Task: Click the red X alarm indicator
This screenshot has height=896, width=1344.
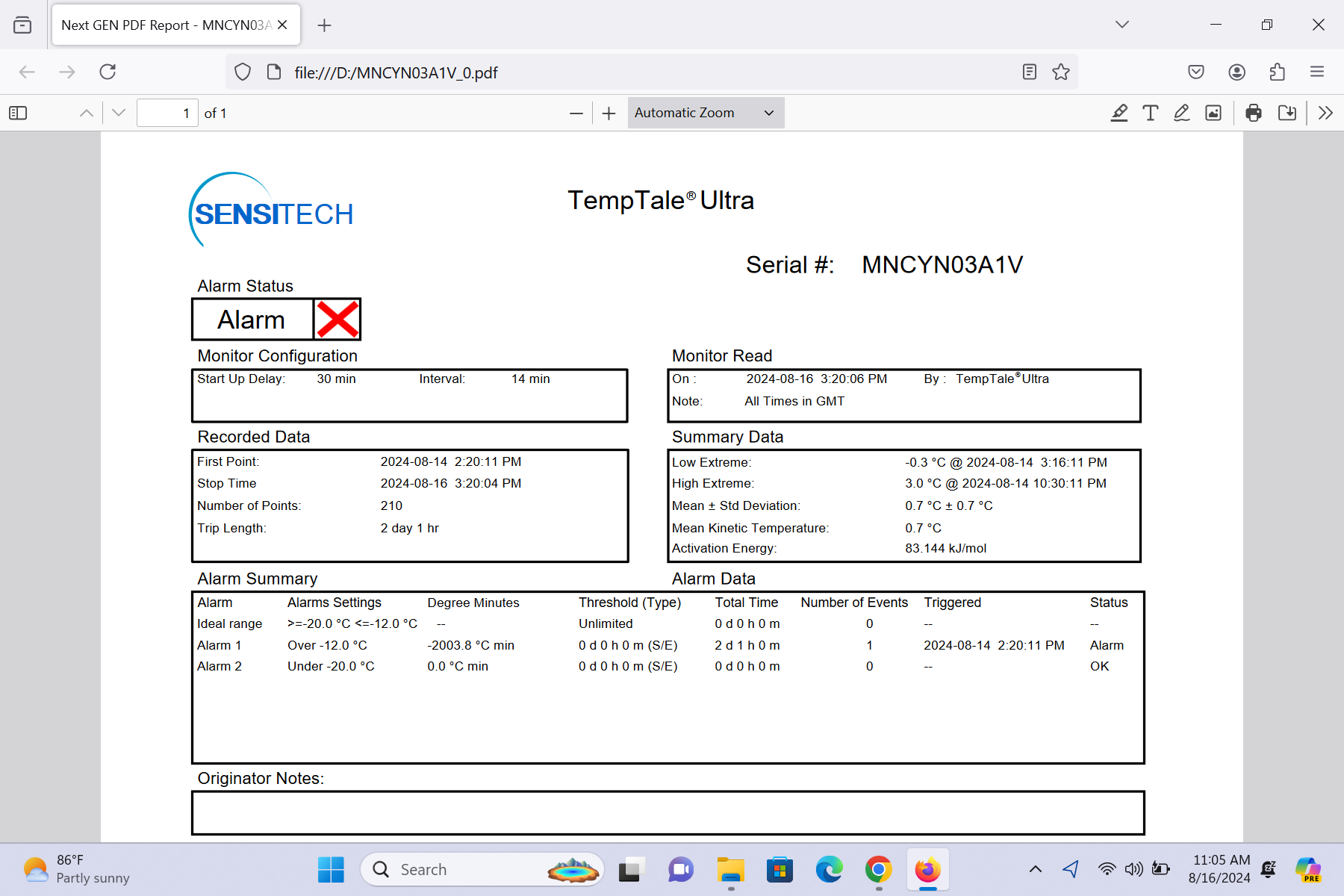Action: [x=337, y=320]
